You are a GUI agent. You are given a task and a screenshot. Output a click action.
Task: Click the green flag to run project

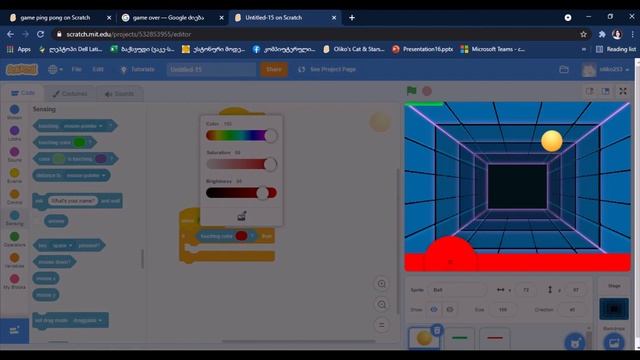[411, 91]
